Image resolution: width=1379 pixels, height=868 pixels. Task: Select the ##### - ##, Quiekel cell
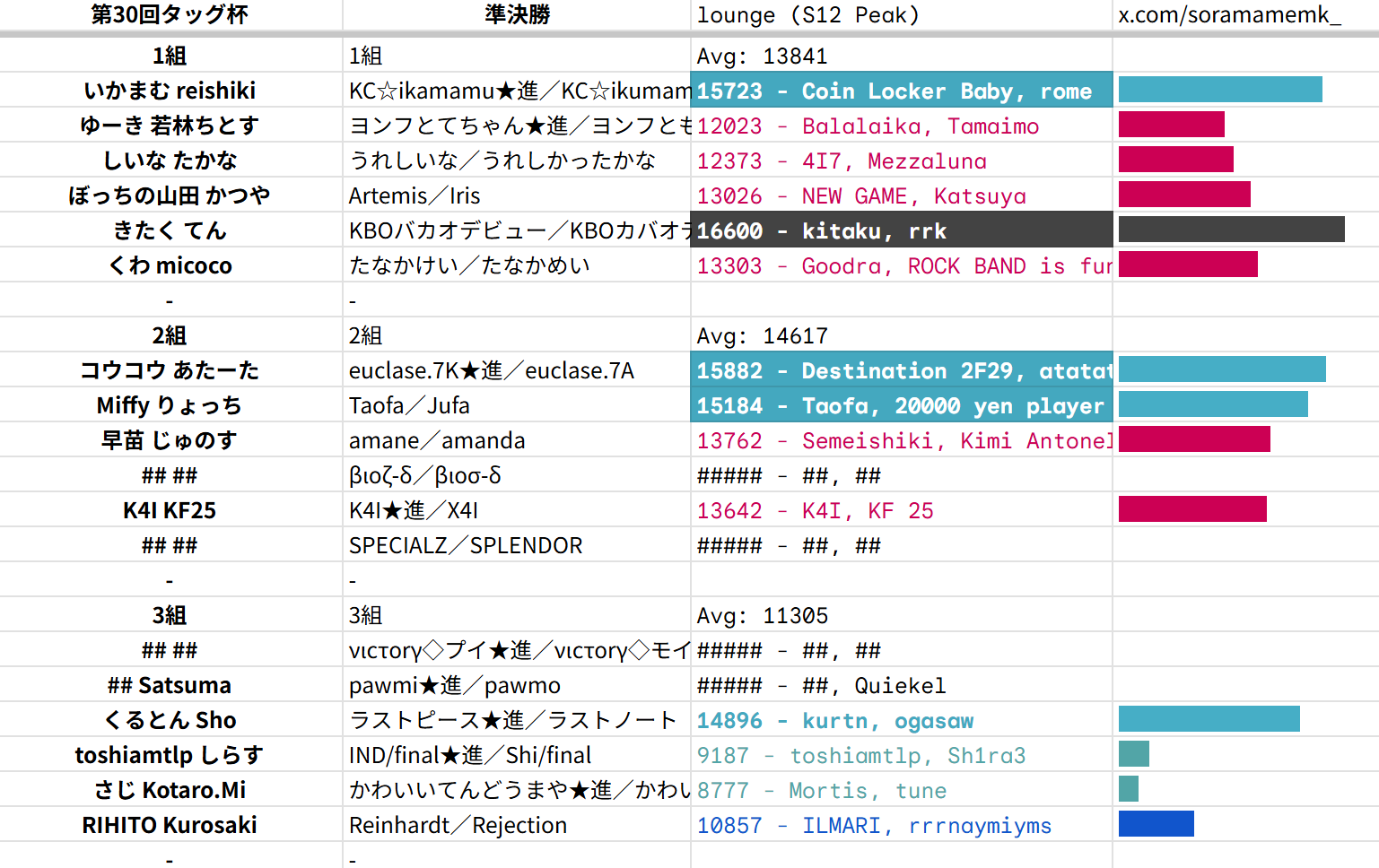[x=902, y=685]
